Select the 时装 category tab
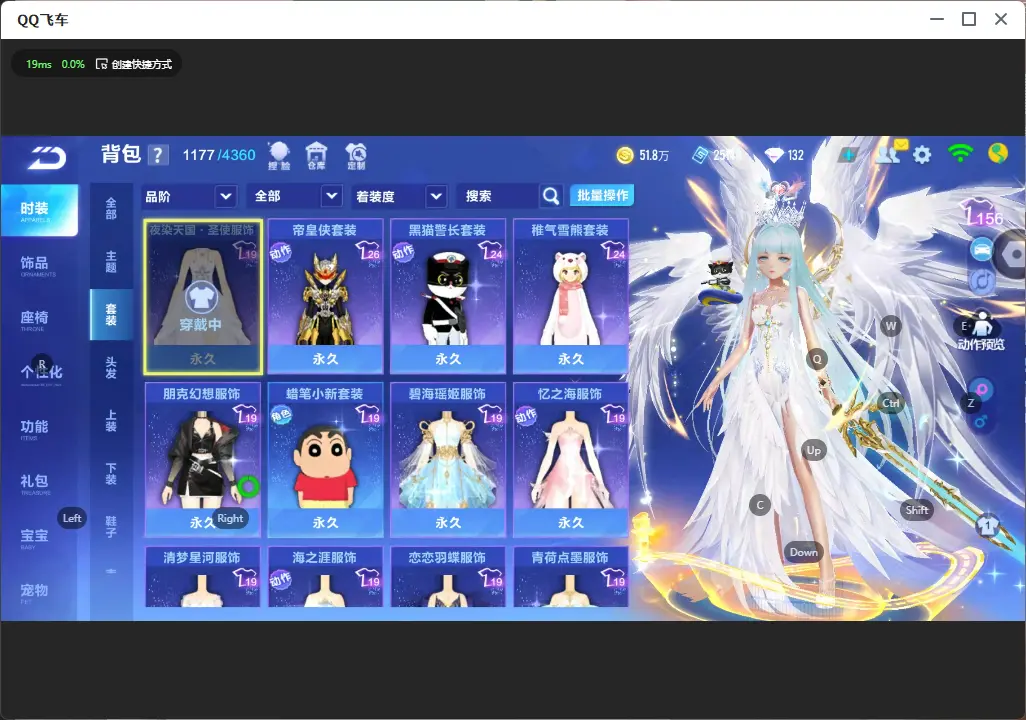1026x720 pixels. (39, 210)
